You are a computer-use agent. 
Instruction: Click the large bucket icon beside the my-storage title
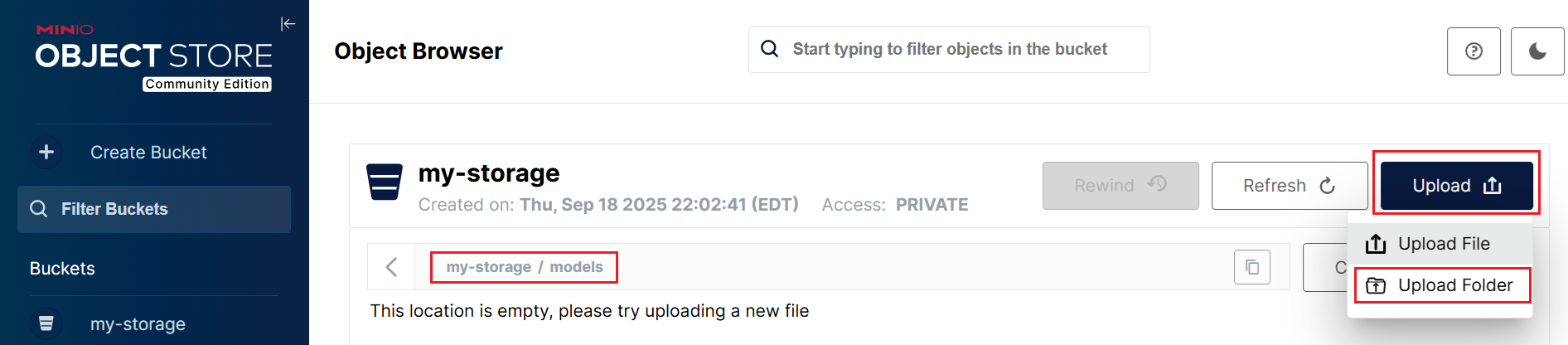point(385,182)
